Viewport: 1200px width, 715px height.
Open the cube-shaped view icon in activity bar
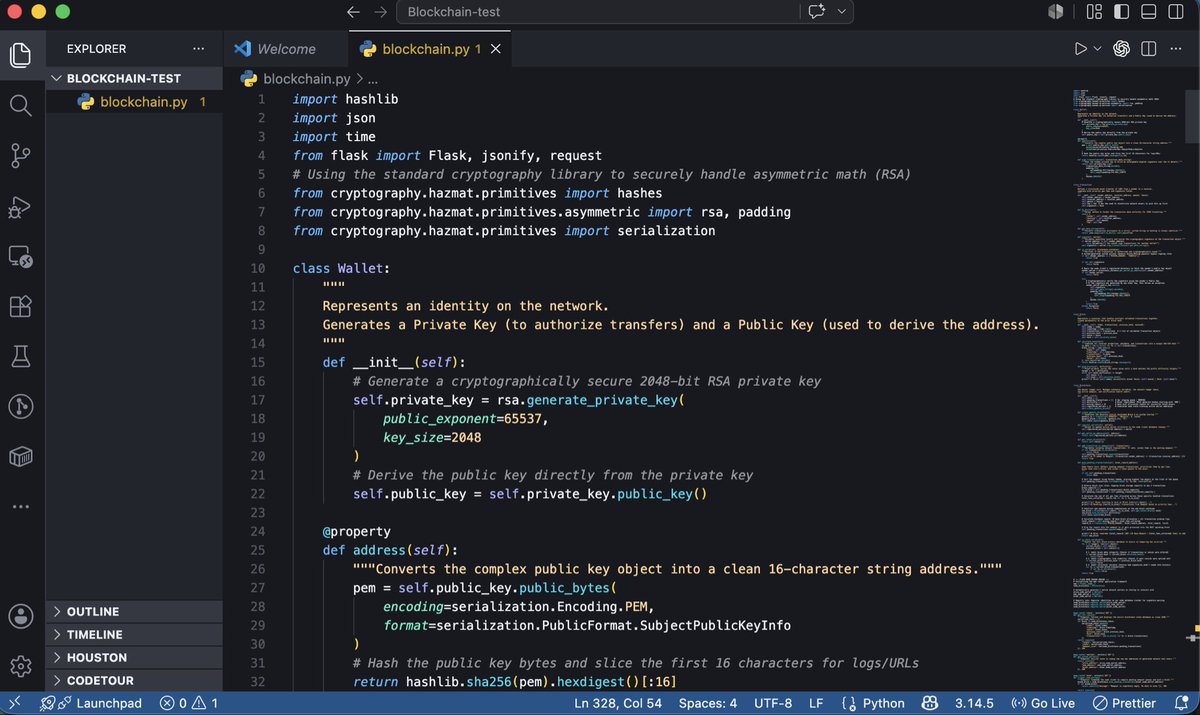21,457
